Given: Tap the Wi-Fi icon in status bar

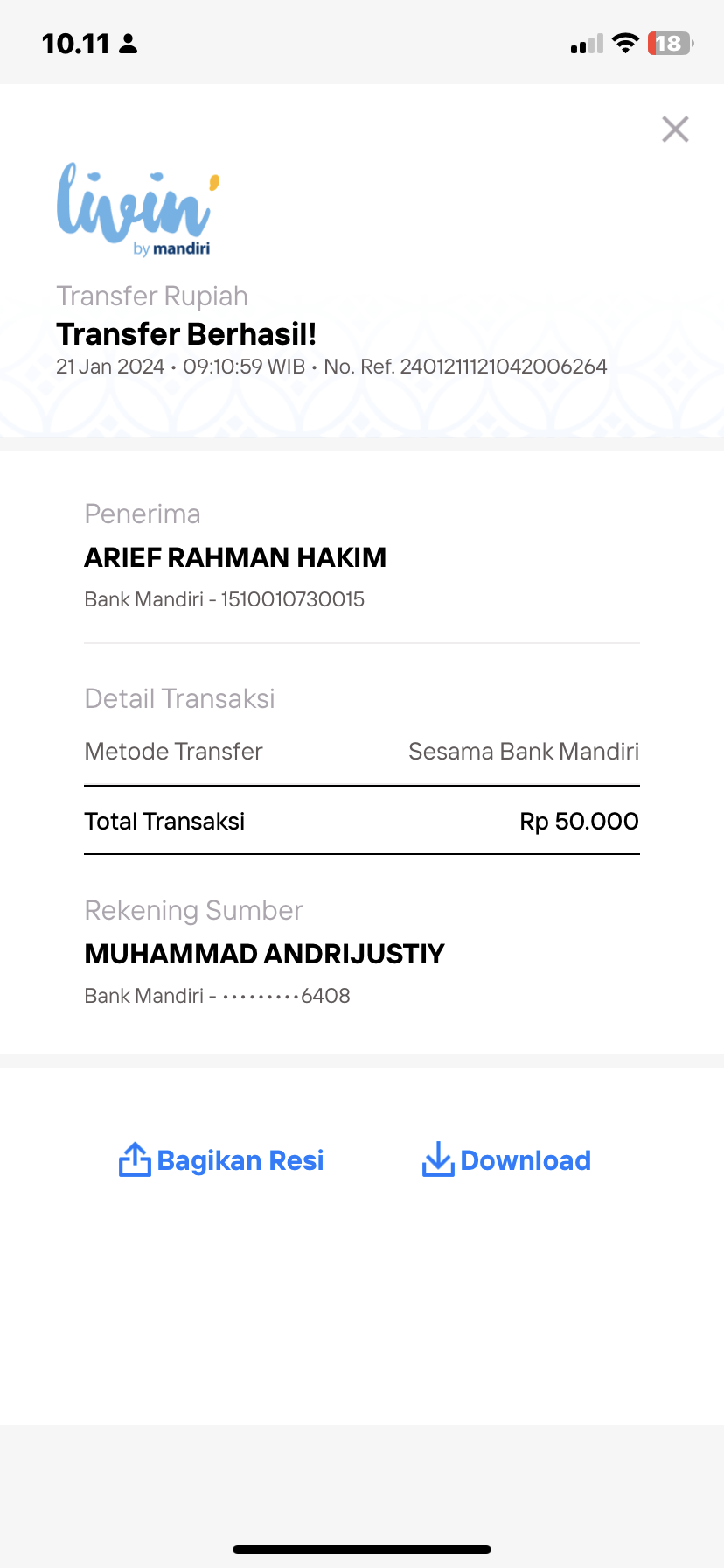Looking at the screenshot, I should (x=625, y=43).
